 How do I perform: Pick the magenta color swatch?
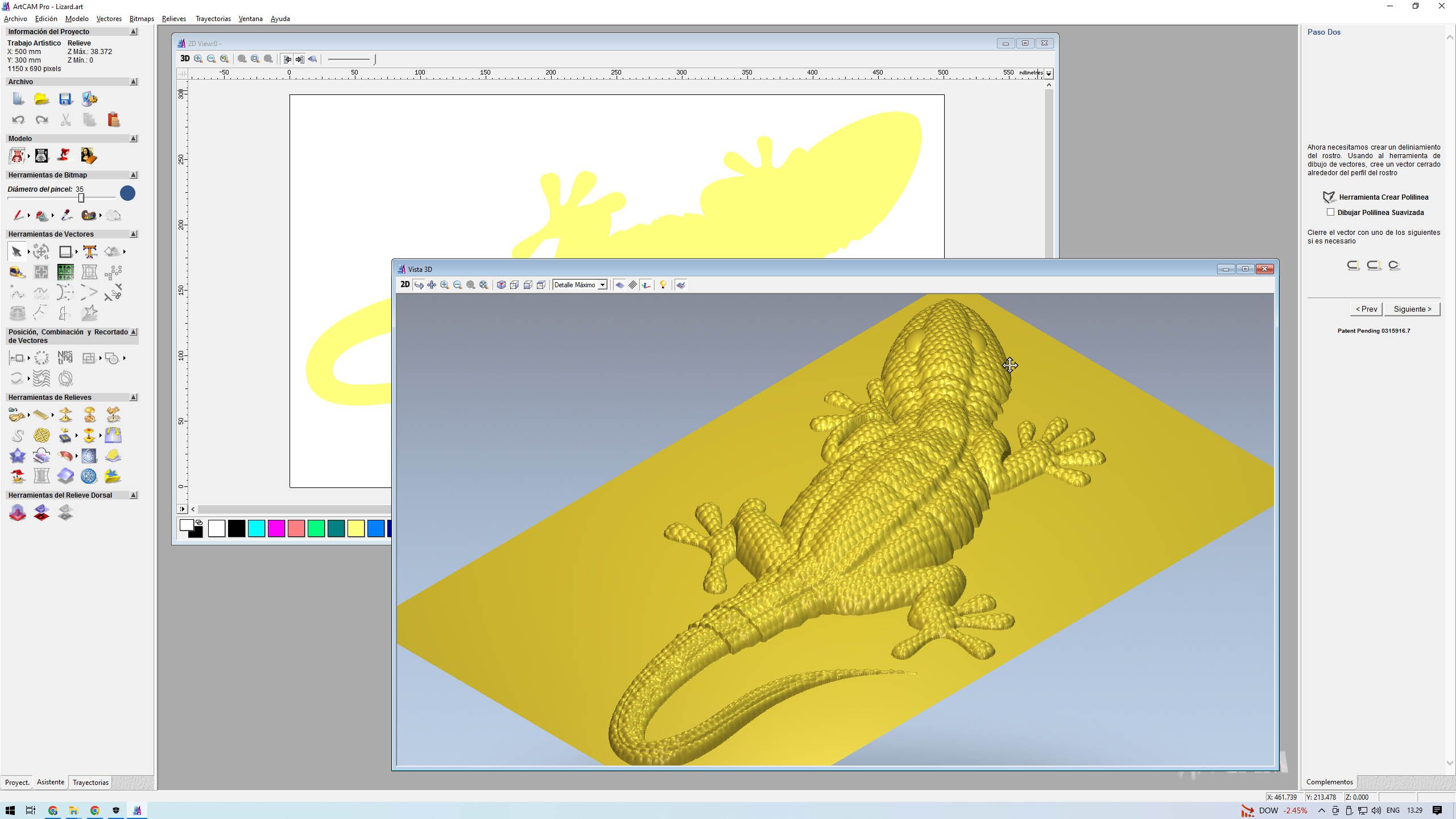(x=276, y=528)
